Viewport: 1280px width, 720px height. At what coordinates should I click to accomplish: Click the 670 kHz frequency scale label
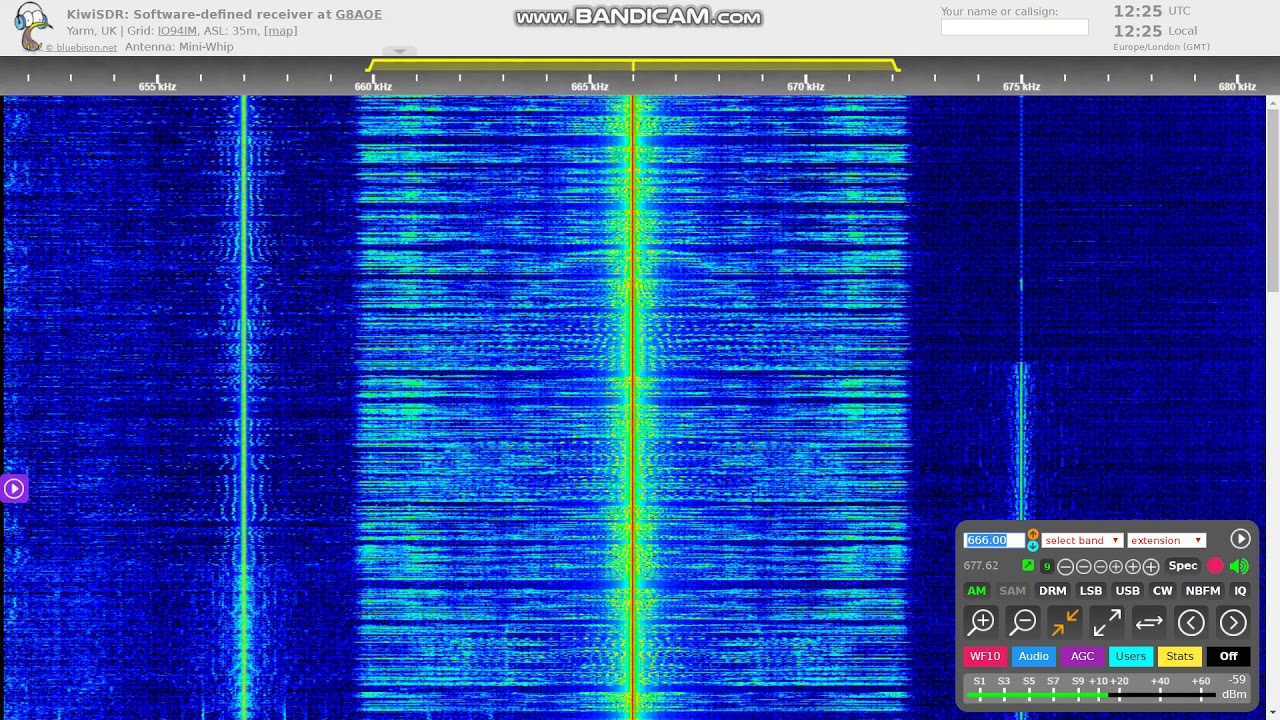(x=805, y=87)
